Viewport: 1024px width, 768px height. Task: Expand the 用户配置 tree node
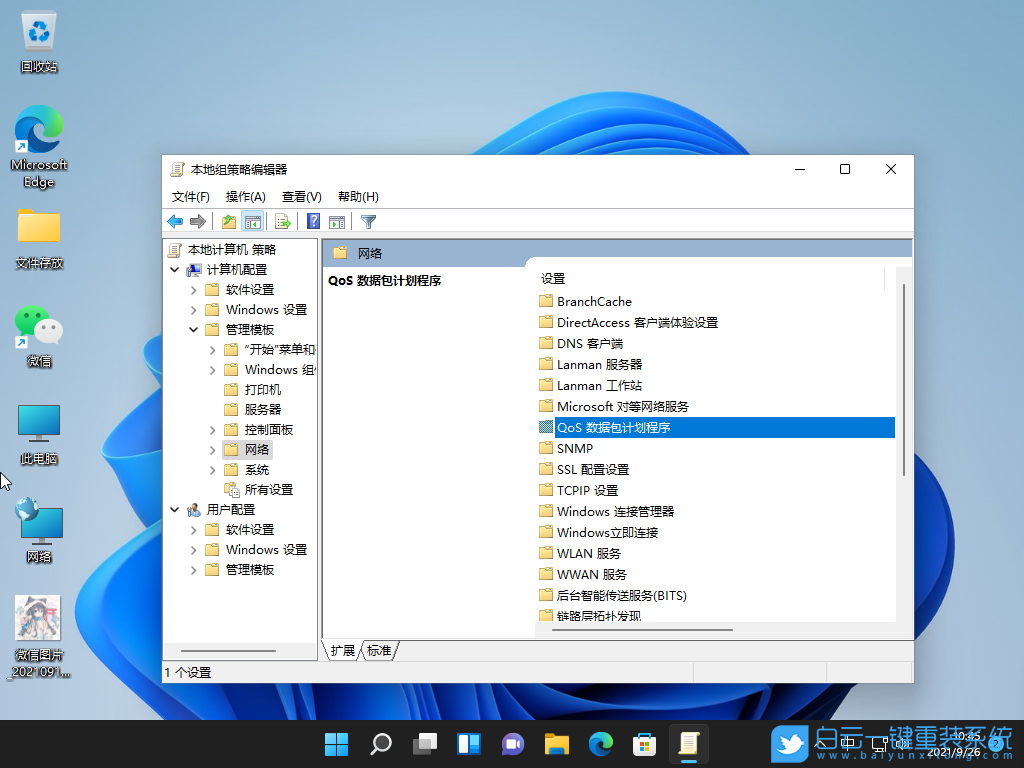[x=174, y=509]
